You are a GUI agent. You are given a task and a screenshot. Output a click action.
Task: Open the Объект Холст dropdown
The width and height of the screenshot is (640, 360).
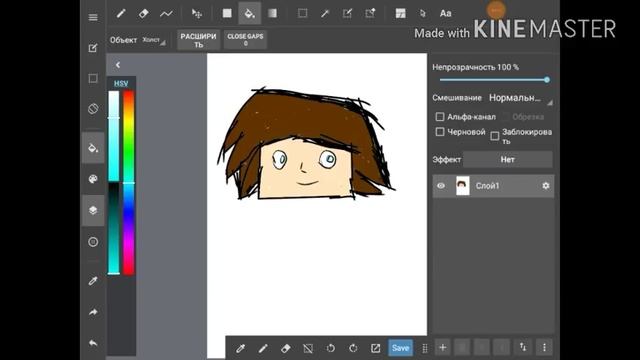click(154, 40)
